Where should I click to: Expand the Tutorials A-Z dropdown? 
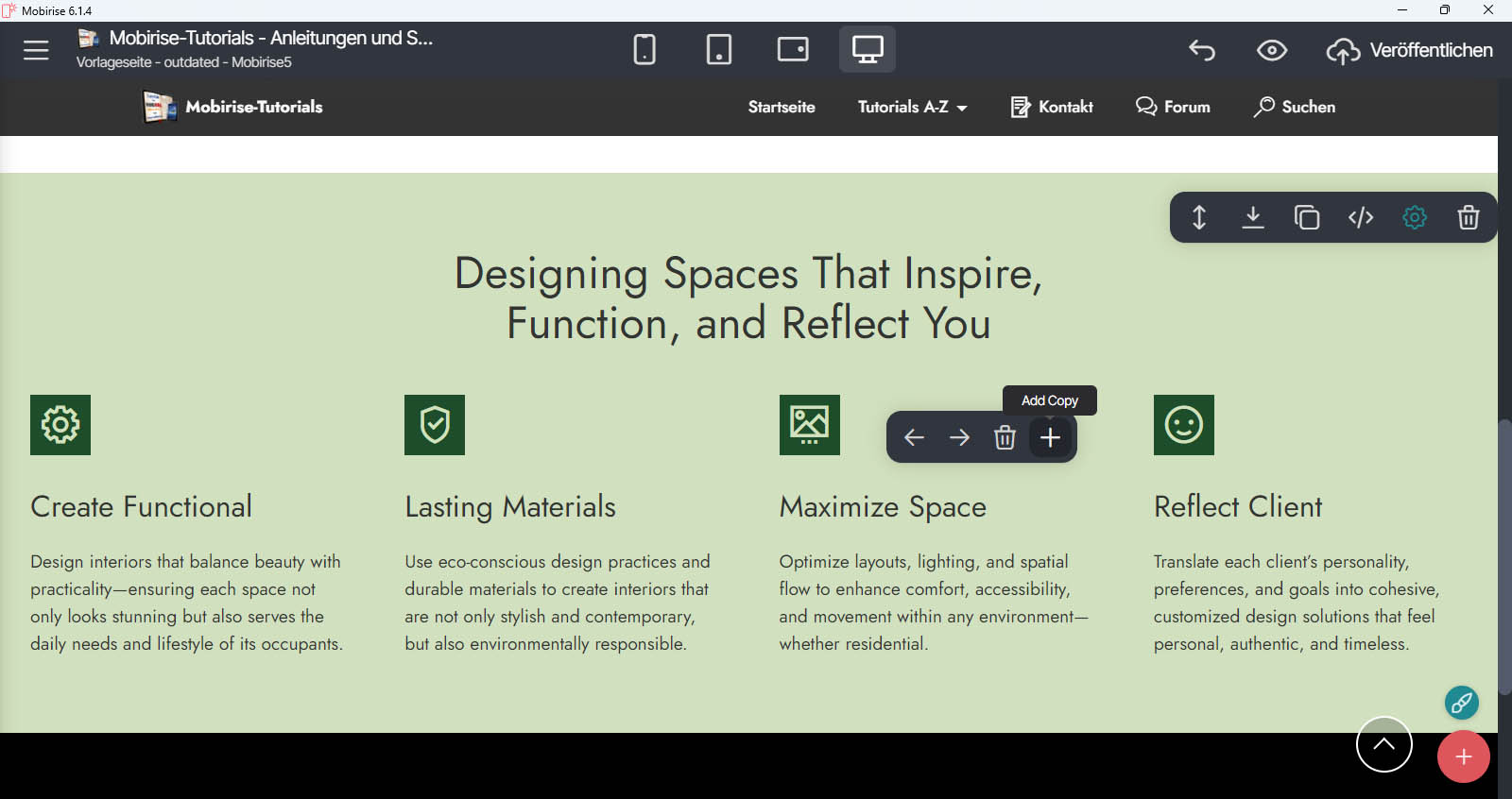[912, 107]
